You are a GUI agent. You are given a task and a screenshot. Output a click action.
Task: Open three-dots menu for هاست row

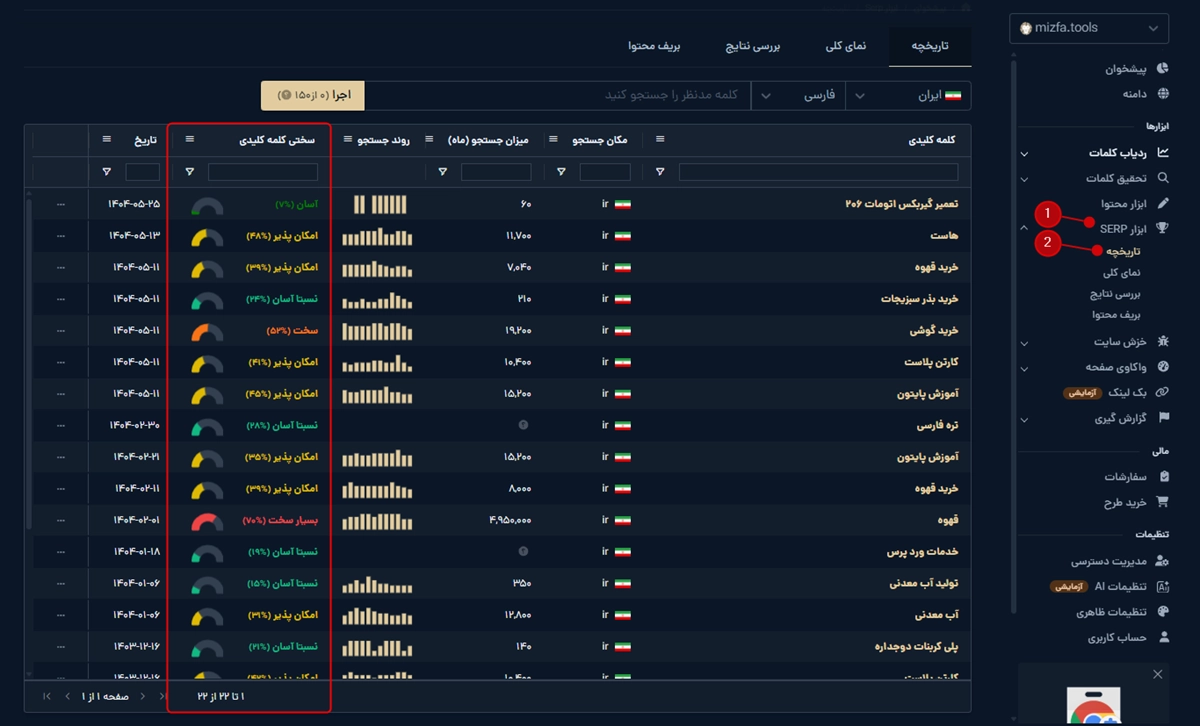pos(61,236)
